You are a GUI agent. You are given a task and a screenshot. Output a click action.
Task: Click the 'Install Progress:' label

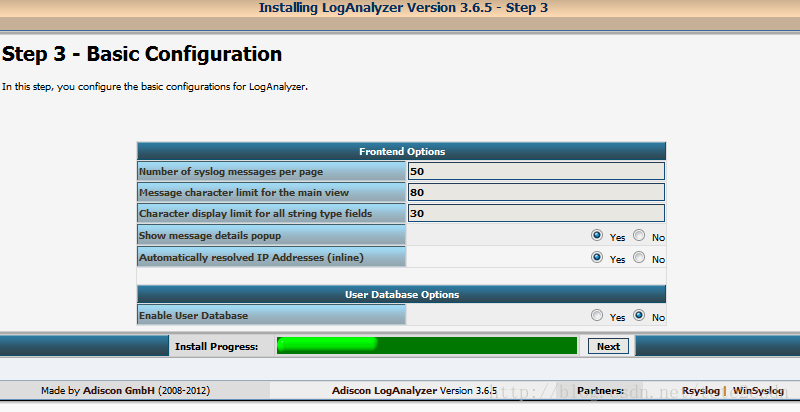click(x=216, y=346)
